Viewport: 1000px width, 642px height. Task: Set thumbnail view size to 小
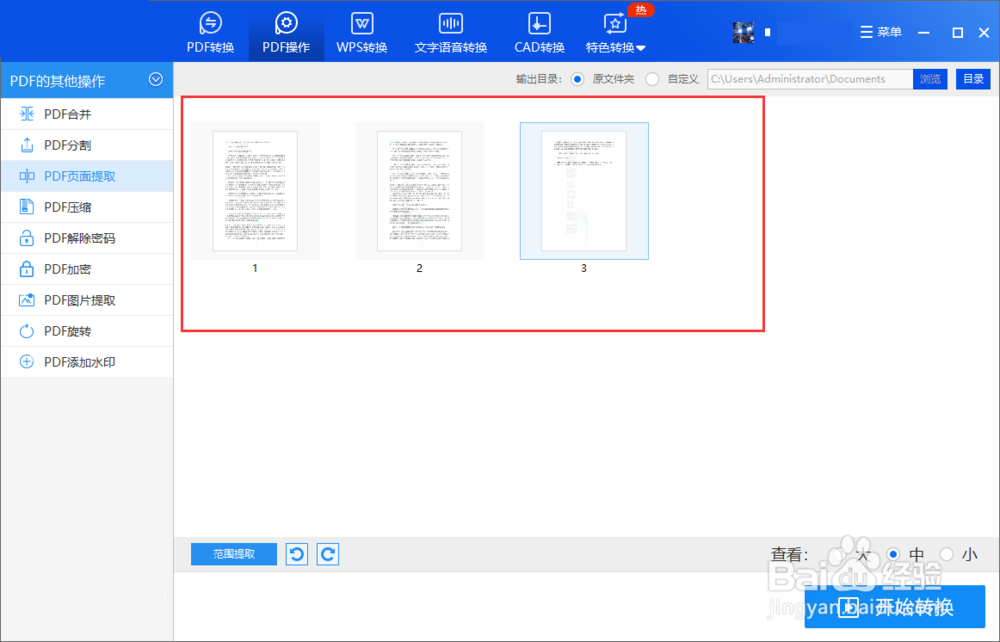point(955,553)
